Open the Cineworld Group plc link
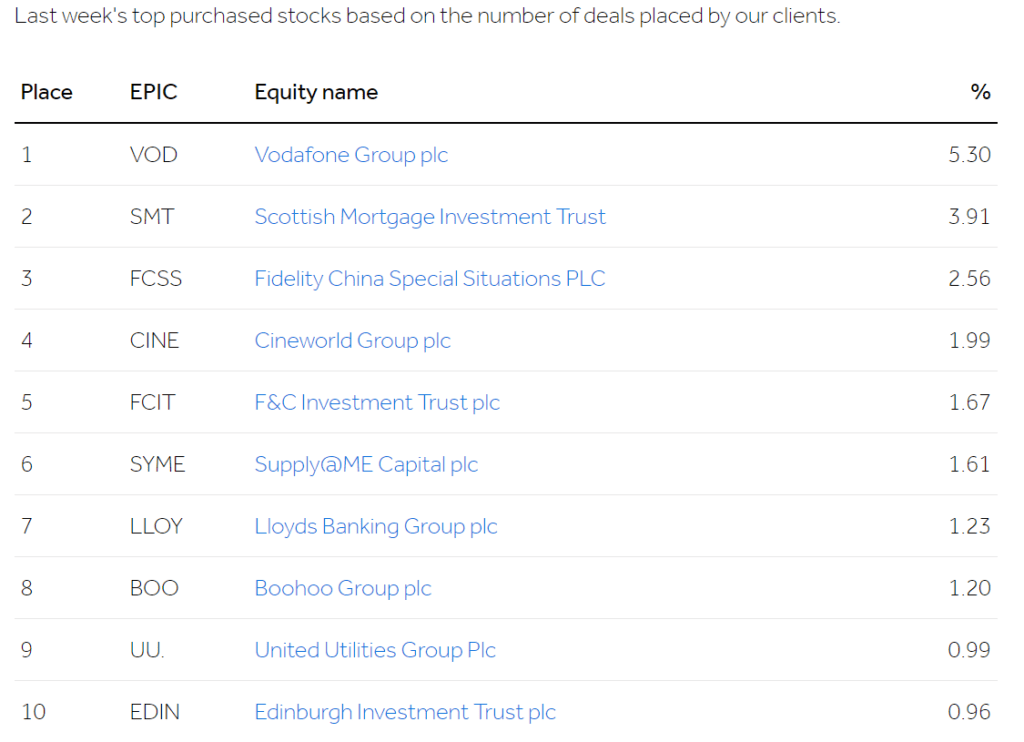The height and width of the screenshot is (742, 1024). (352, 341)
